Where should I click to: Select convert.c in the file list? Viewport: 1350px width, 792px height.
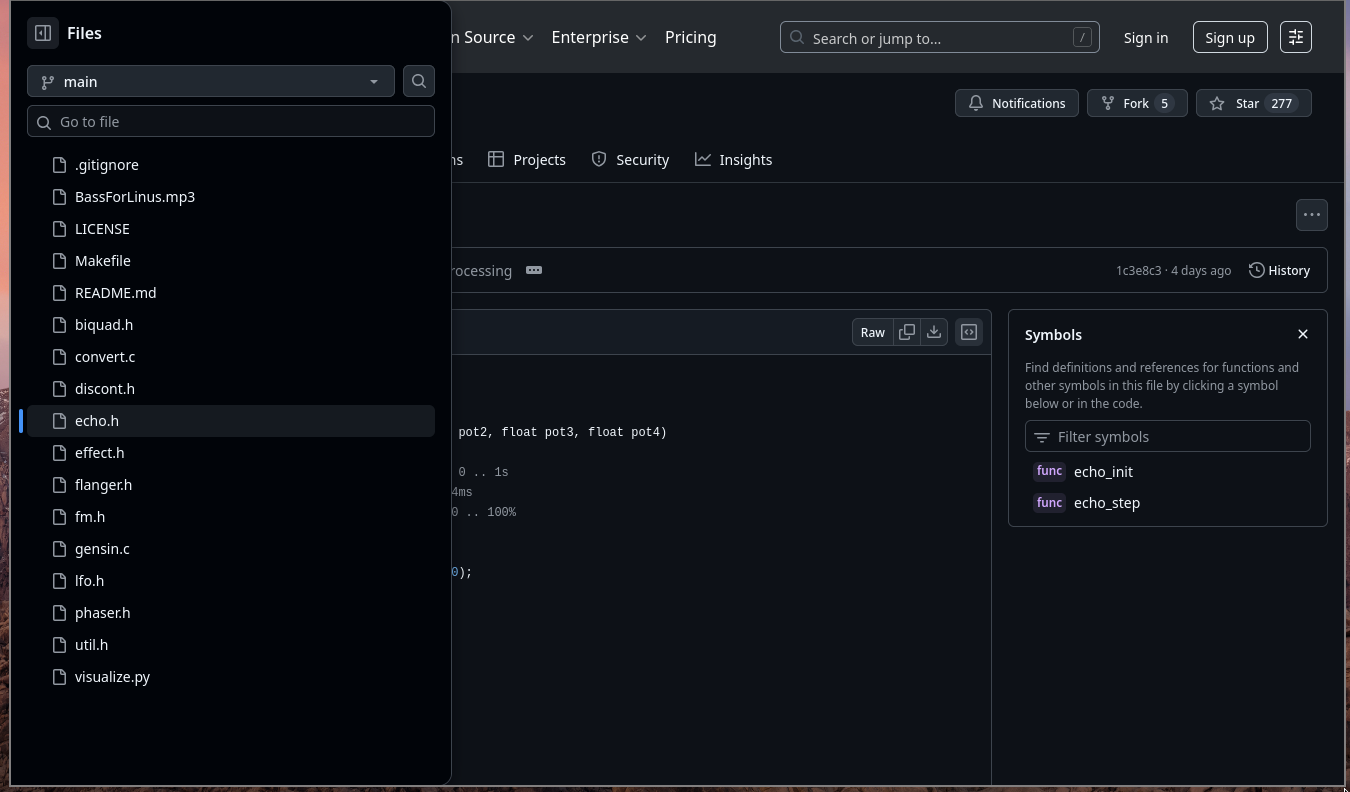[231, 357]
